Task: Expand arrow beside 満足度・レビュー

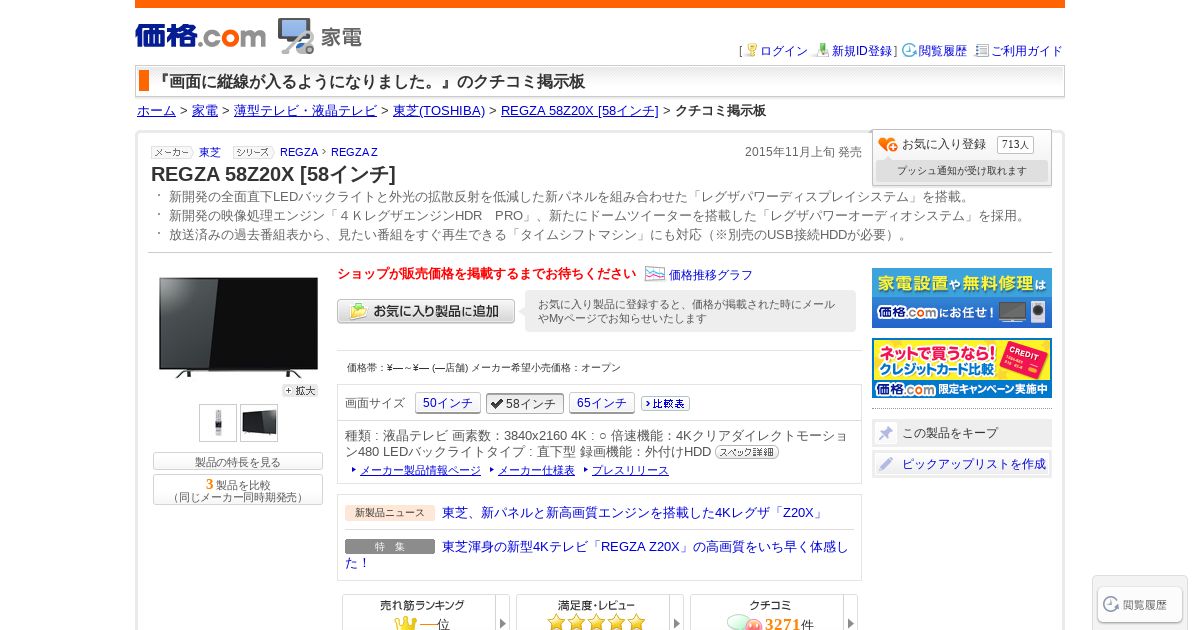Action: (x=677, y=613)
